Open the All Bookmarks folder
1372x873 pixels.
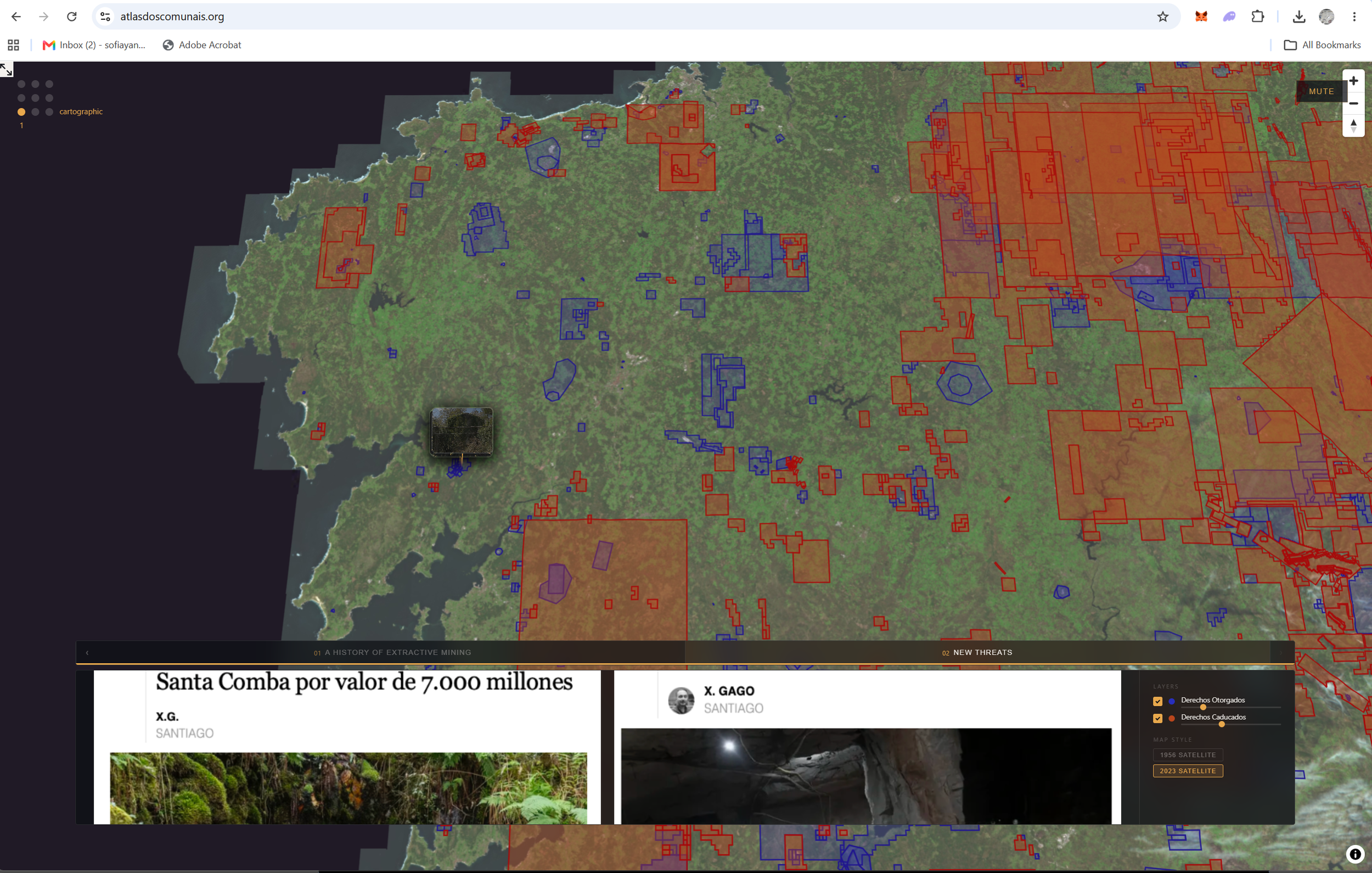[x=1322, y=45]
